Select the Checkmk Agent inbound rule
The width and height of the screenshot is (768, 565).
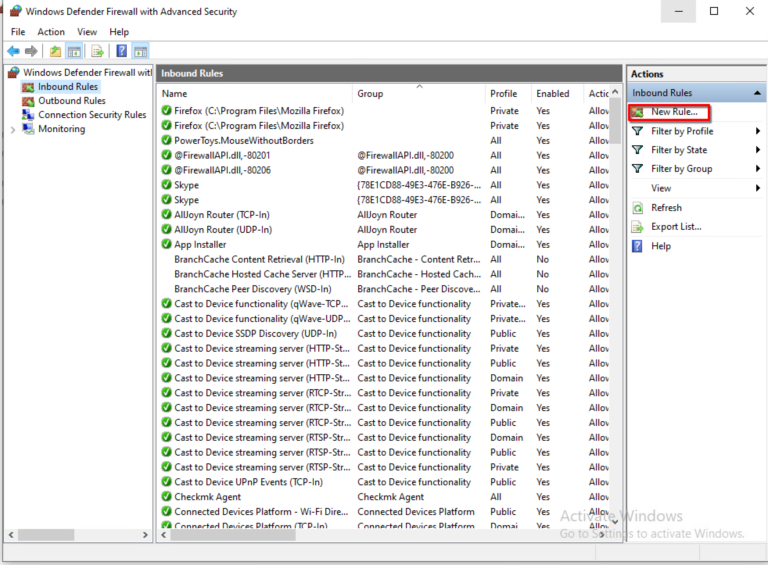(x=207, y=497)
